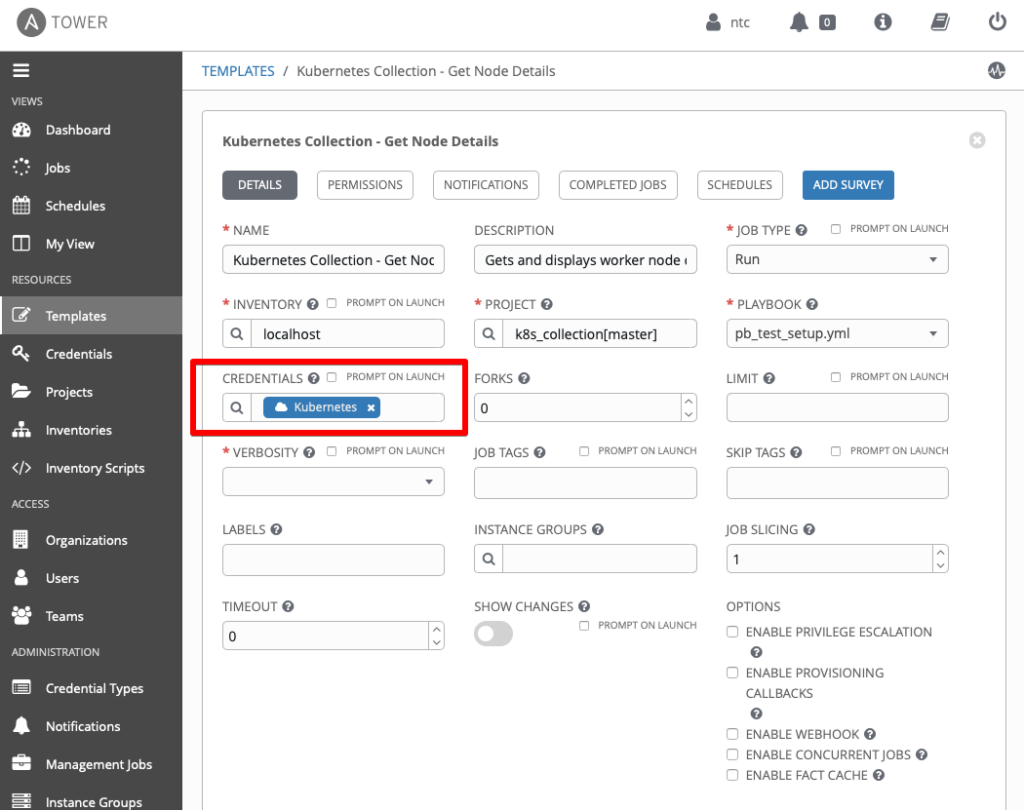Click the Timeout spinner arrows
Screen dimensions: 1024x810
[x=436, y=636]
